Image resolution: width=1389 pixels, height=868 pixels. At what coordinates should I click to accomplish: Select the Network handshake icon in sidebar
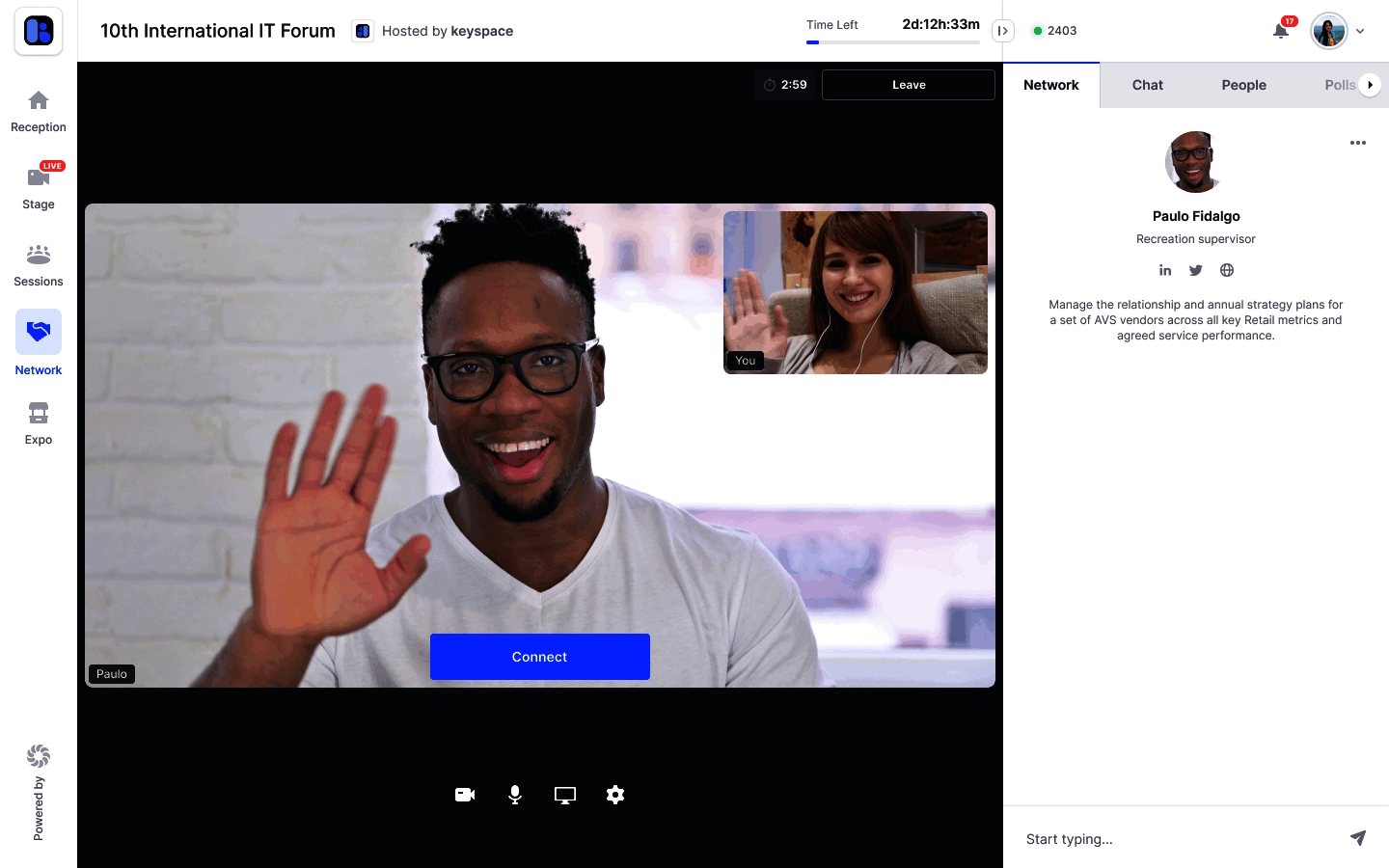coord(39,332)
